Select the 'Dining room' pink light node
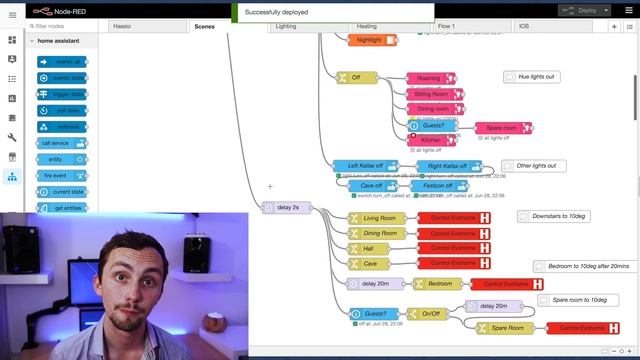This screenshot has width=640, height=360. click(x=436, y=109)
